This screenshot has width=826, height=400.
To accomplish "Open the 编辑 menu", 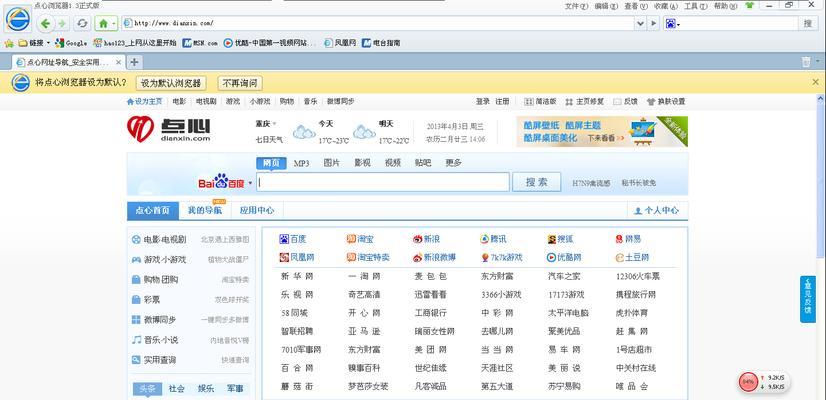I will (606, 6).
